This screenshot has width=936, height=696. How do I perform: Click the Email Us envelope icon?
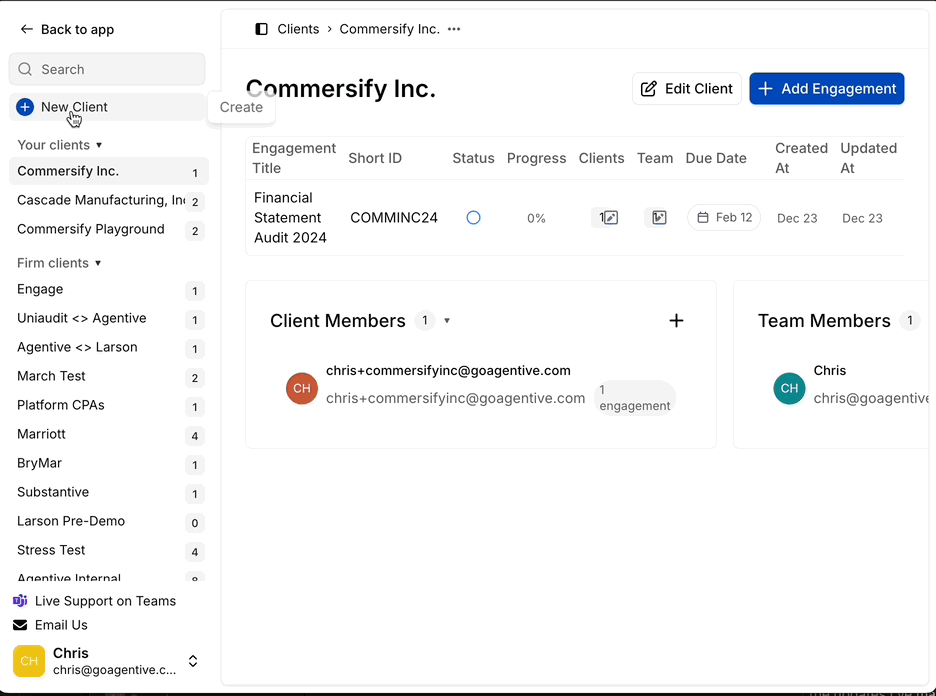20,625
